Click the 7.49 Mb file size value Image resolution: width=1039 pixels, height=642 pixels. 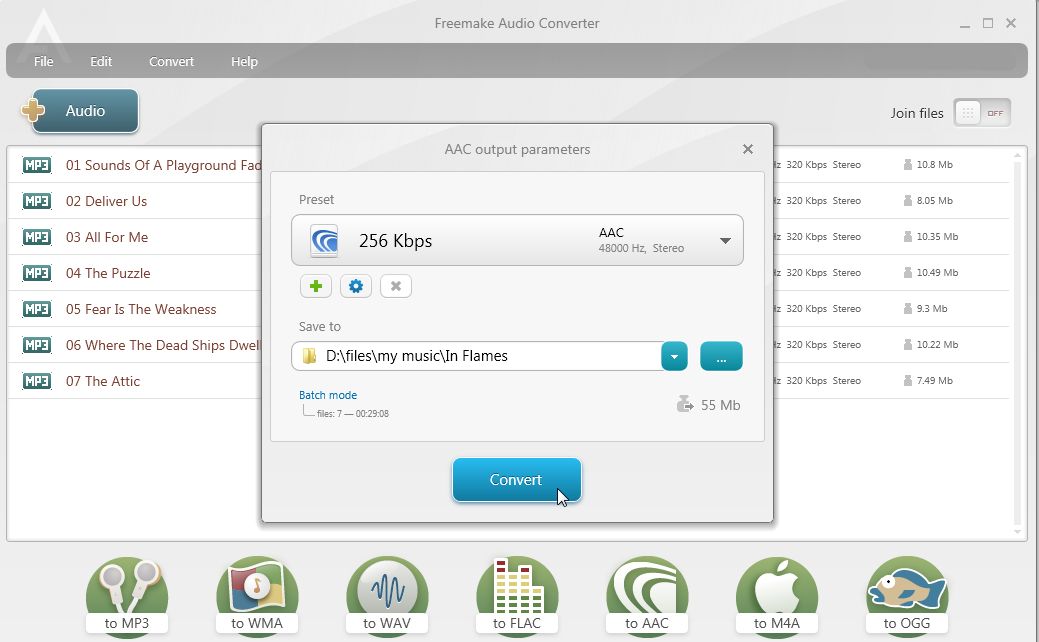934,381
